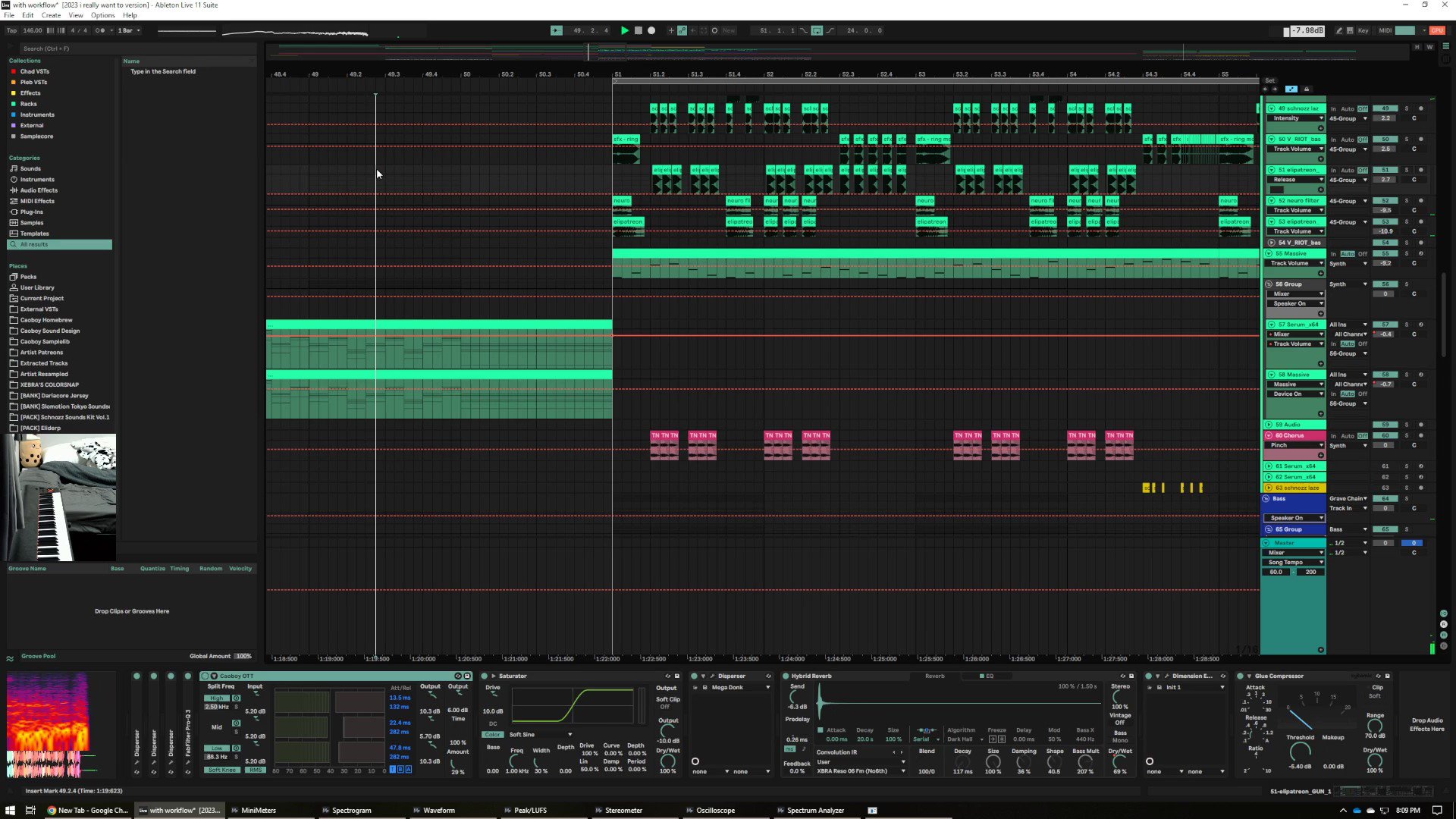Open Samples category in browser

32,222
